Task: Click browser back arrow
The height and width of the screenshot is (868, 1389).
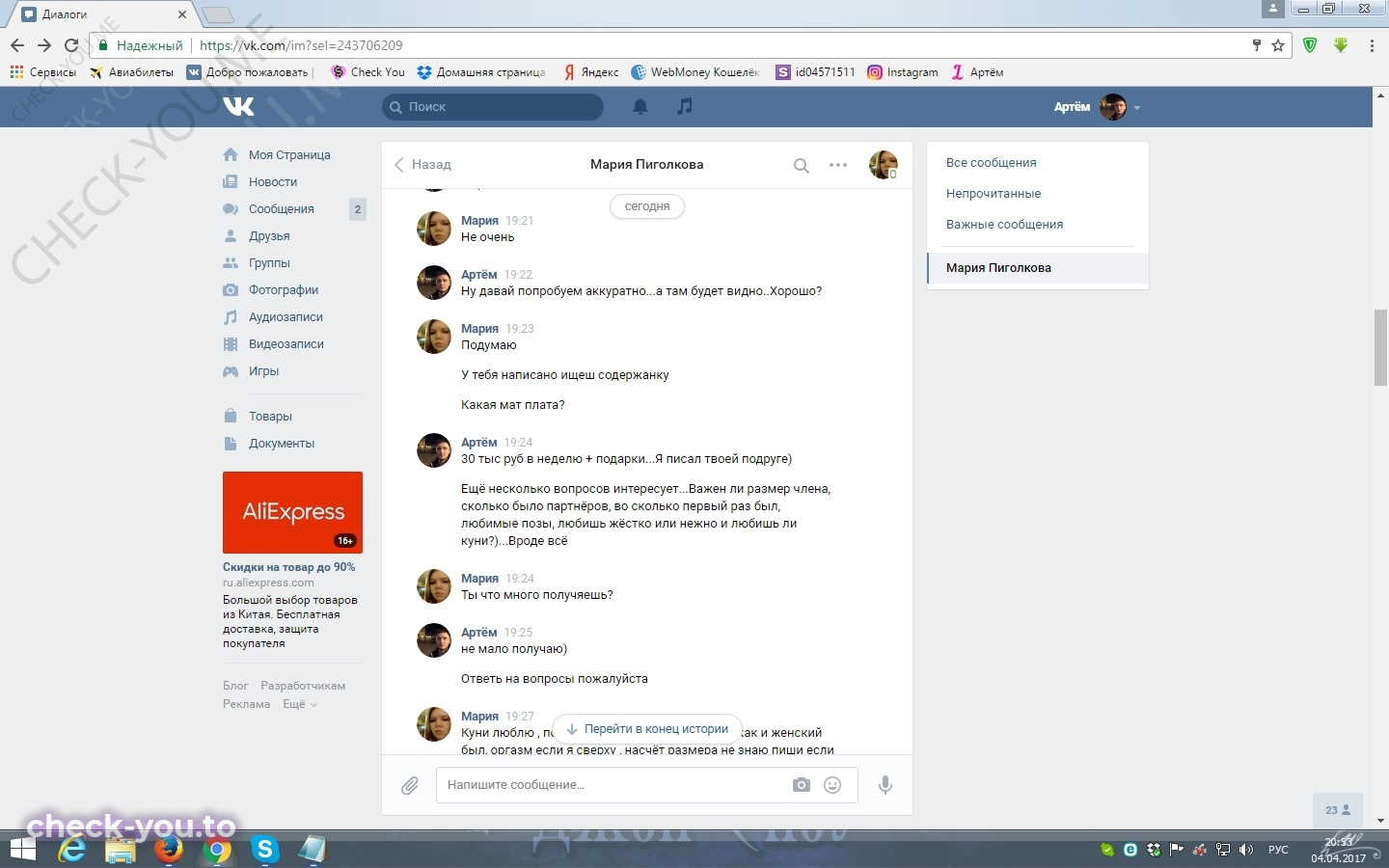Action: pyautogui.click(x=17, y=45)
